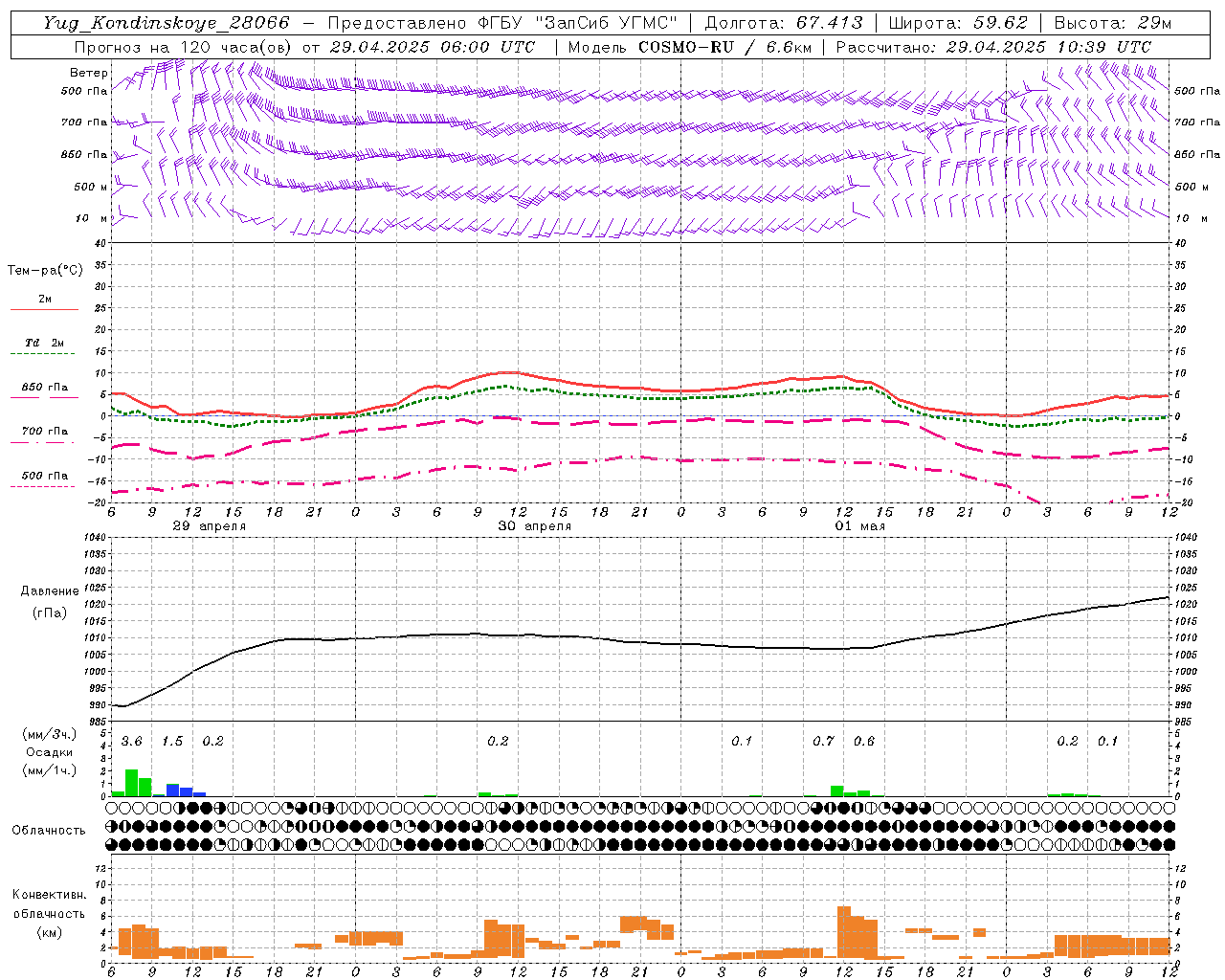Click the Ветер panel label

[x=89, y=73]
